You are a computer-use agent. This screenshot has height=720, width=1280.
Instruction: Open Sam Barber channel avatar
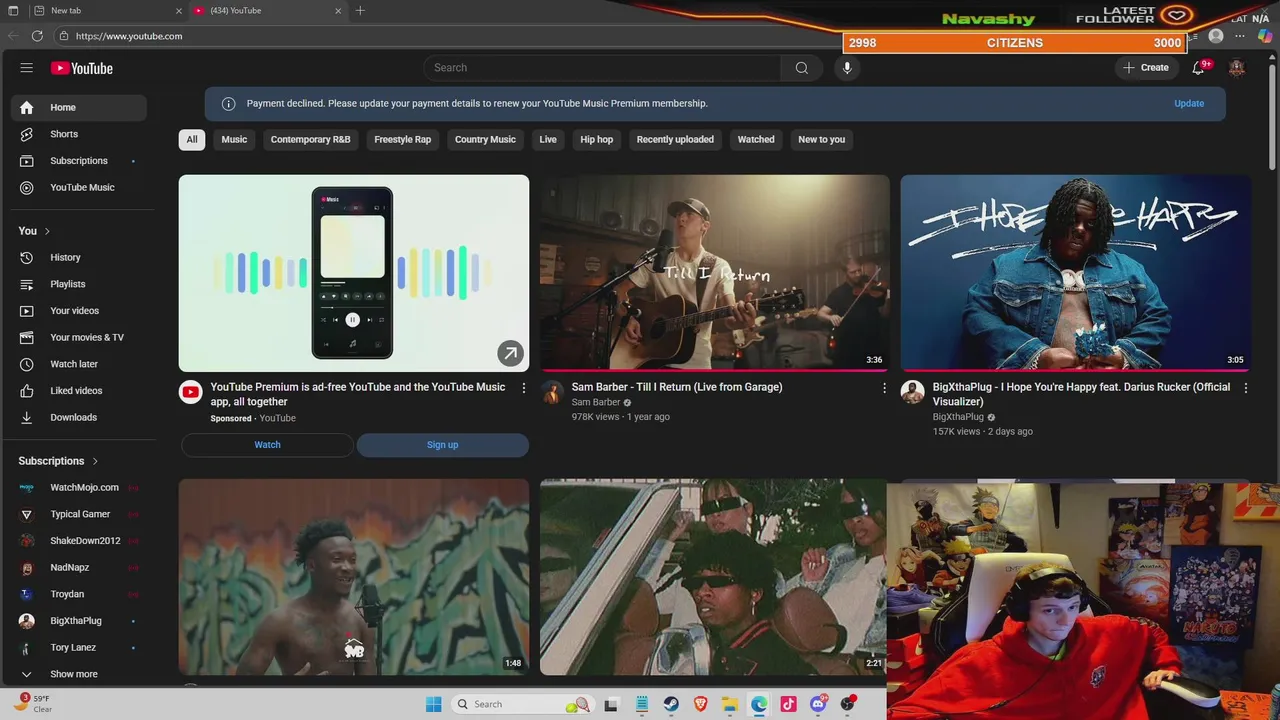coord(552,392)
